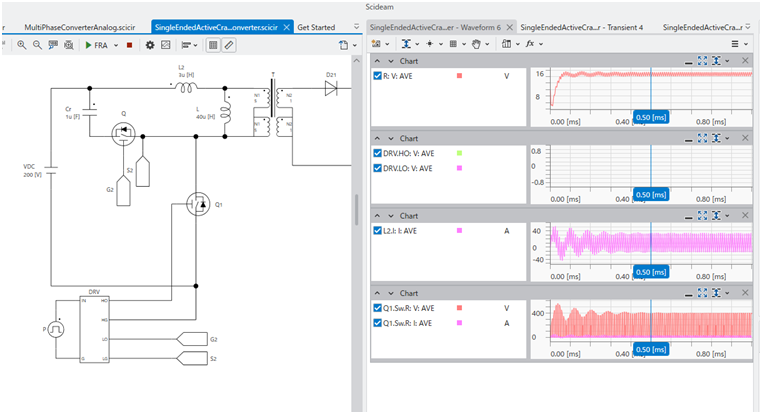The height and width of the screenshot is (414, 762).
Task: Disable the L2.I: I: AVE checkbox
Action: (x=377, y=231)
